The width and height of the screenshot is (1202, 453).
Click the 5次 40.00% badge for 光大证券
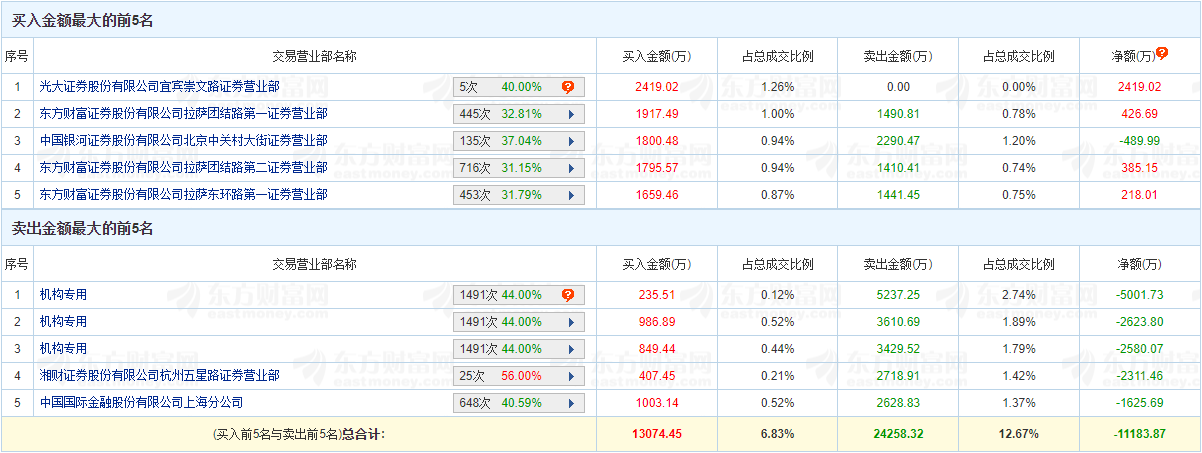[500, 87]
